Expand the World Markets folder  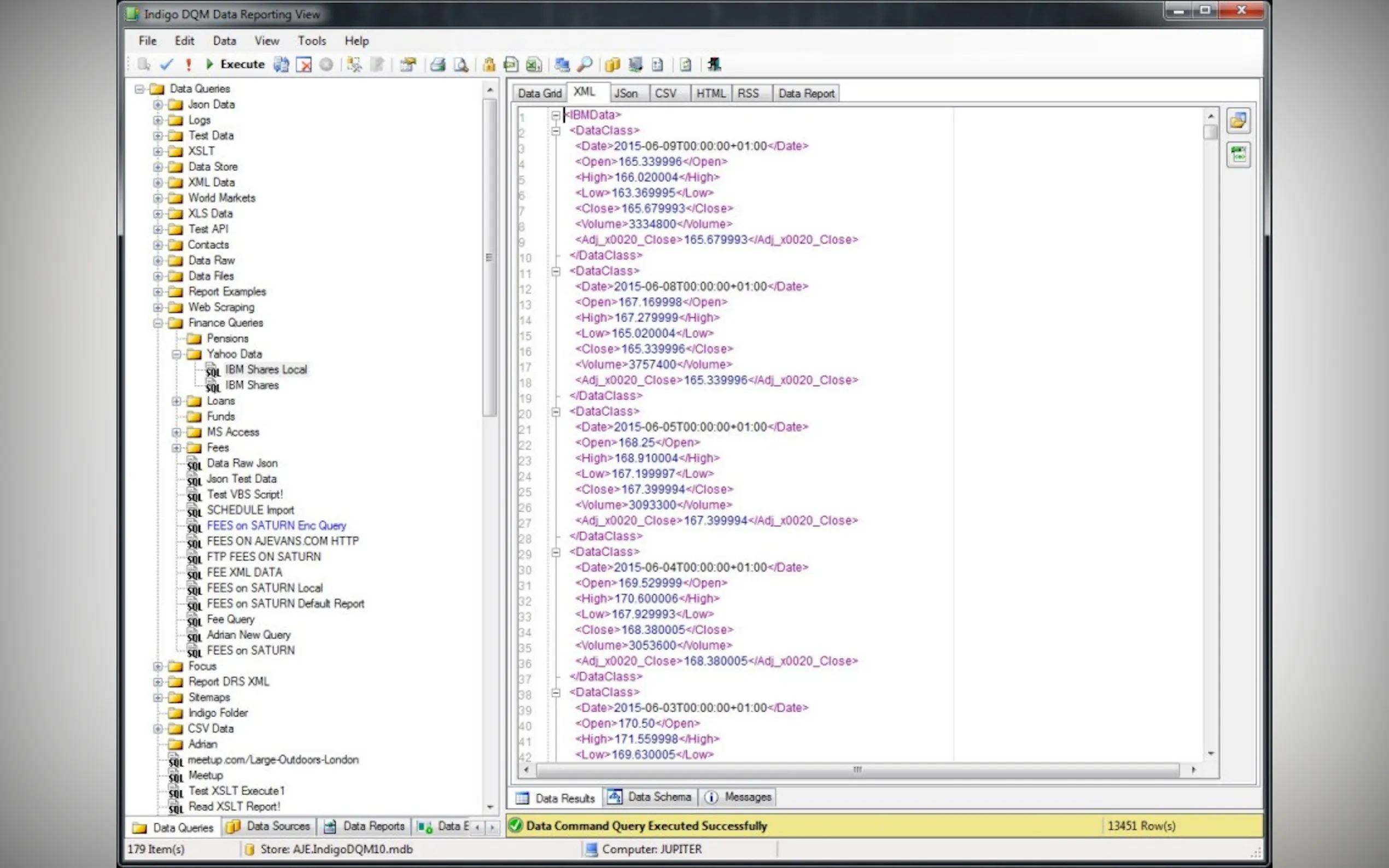[158, 198]
